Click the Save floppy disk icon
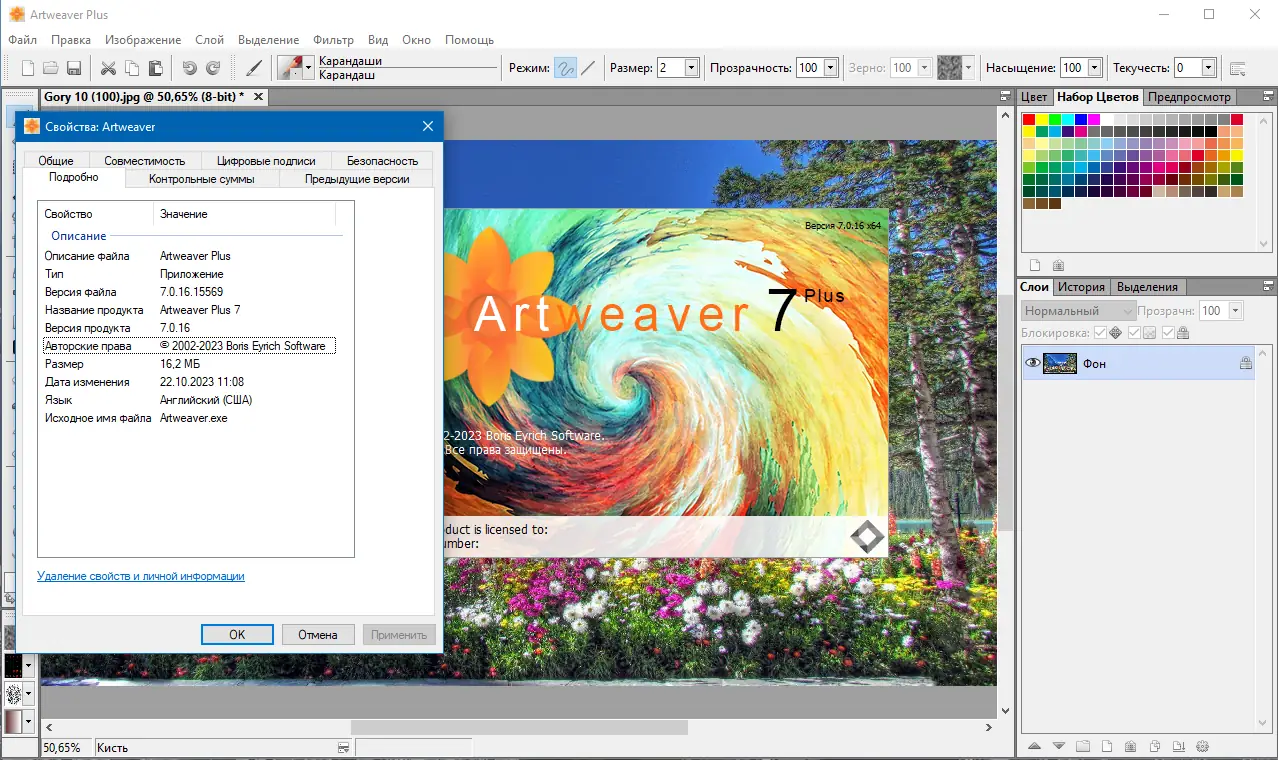This screenshot has height=760, width=1278. click(x=73, y=68)
